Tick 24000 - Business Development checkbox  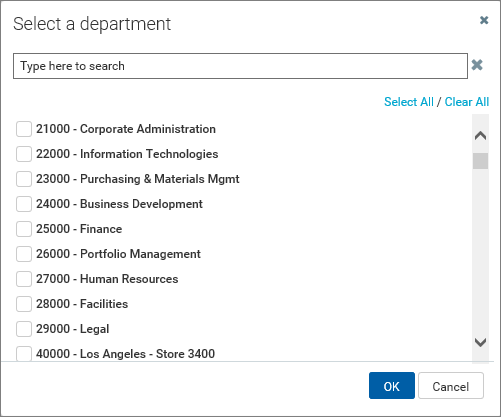pos(24,204)
